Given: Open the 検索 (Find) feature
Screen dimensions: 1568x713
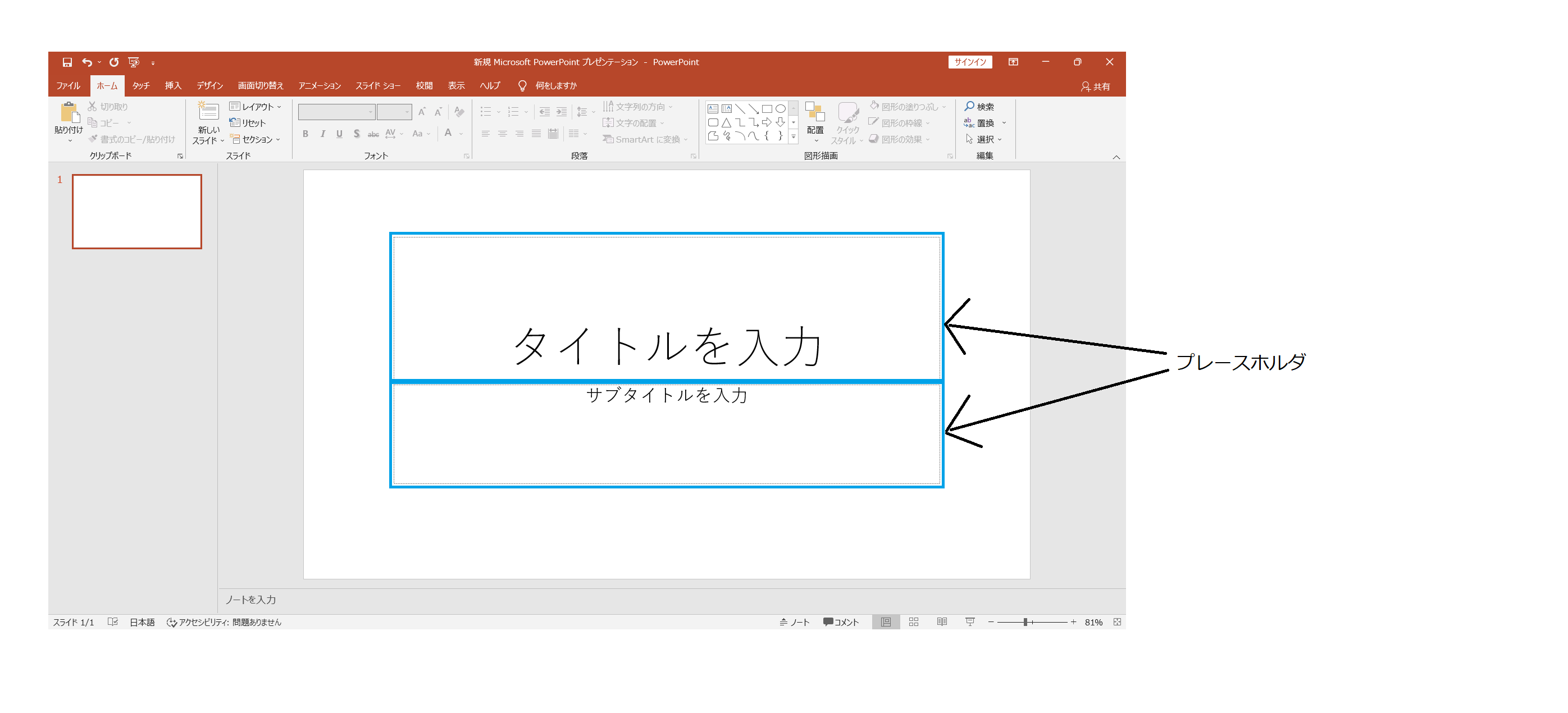Looking at the screenshot, I should [982, 106].
